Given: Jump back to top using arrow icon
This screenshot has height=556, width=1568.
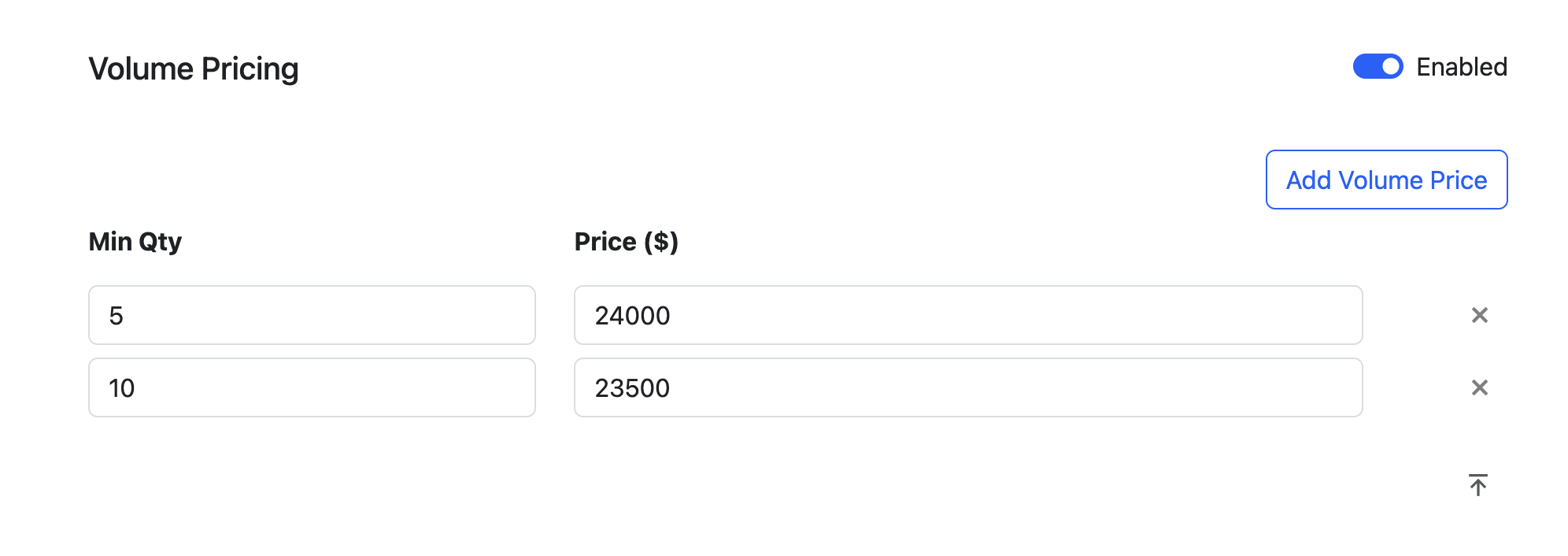Looking at the screenshot, I should [1477, 485].
